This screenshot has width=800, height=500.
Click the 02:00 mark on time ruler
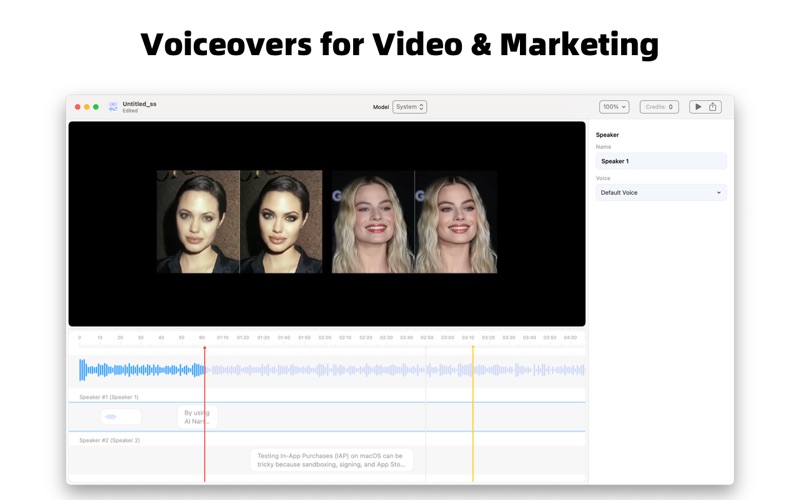pyautogui.click(x=325, y=338)
